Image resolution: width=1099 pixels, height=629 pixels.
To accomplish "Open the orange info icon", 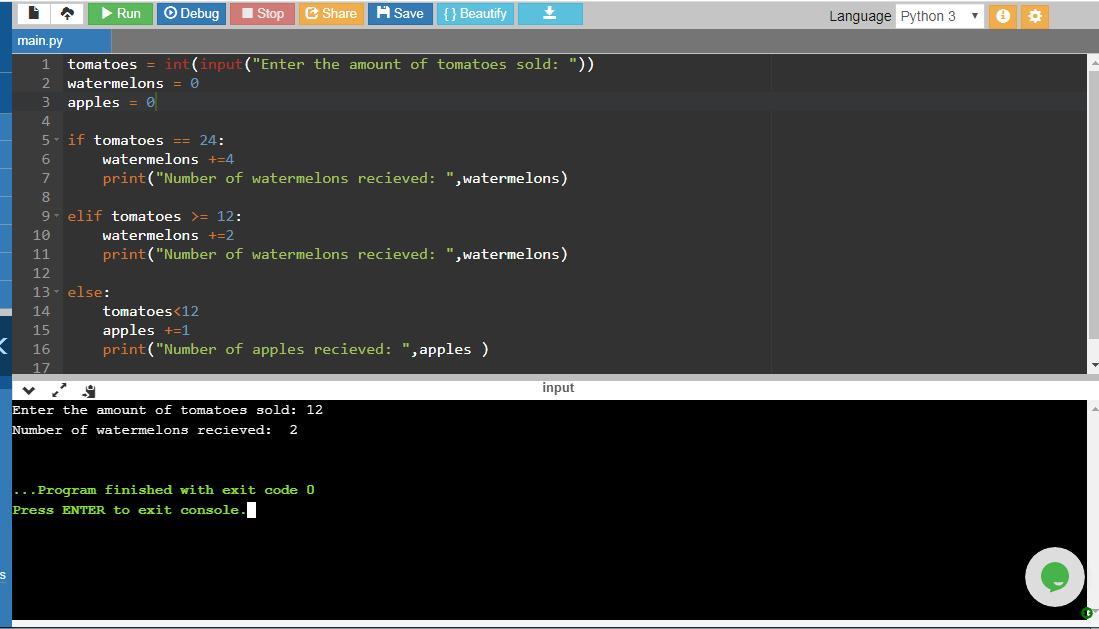I will pyautogui.click(x=1003, y=16).
